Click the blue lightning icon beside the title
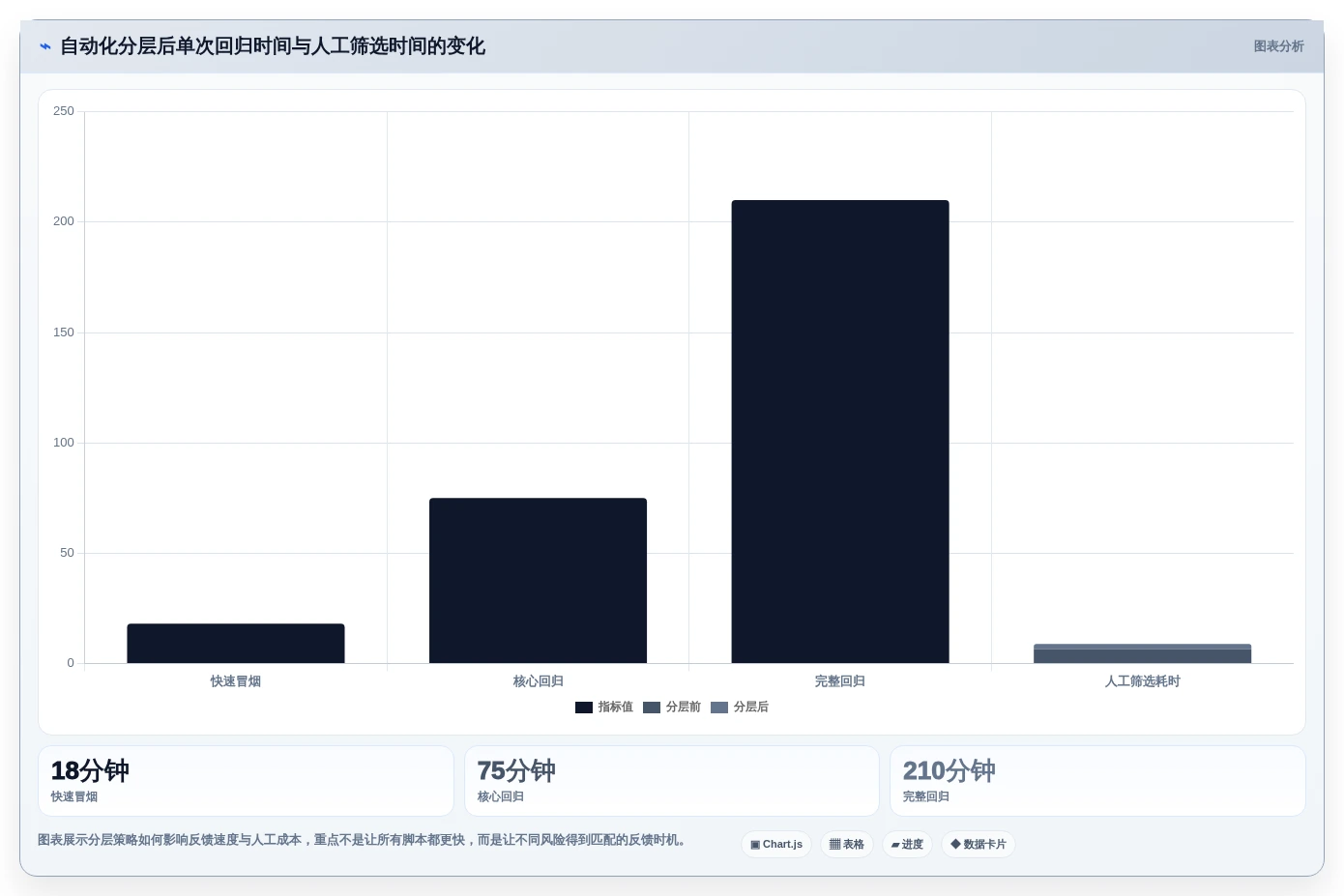Image resolution: width=1344 pixels, height=896 pixels. tap(44, 46)
